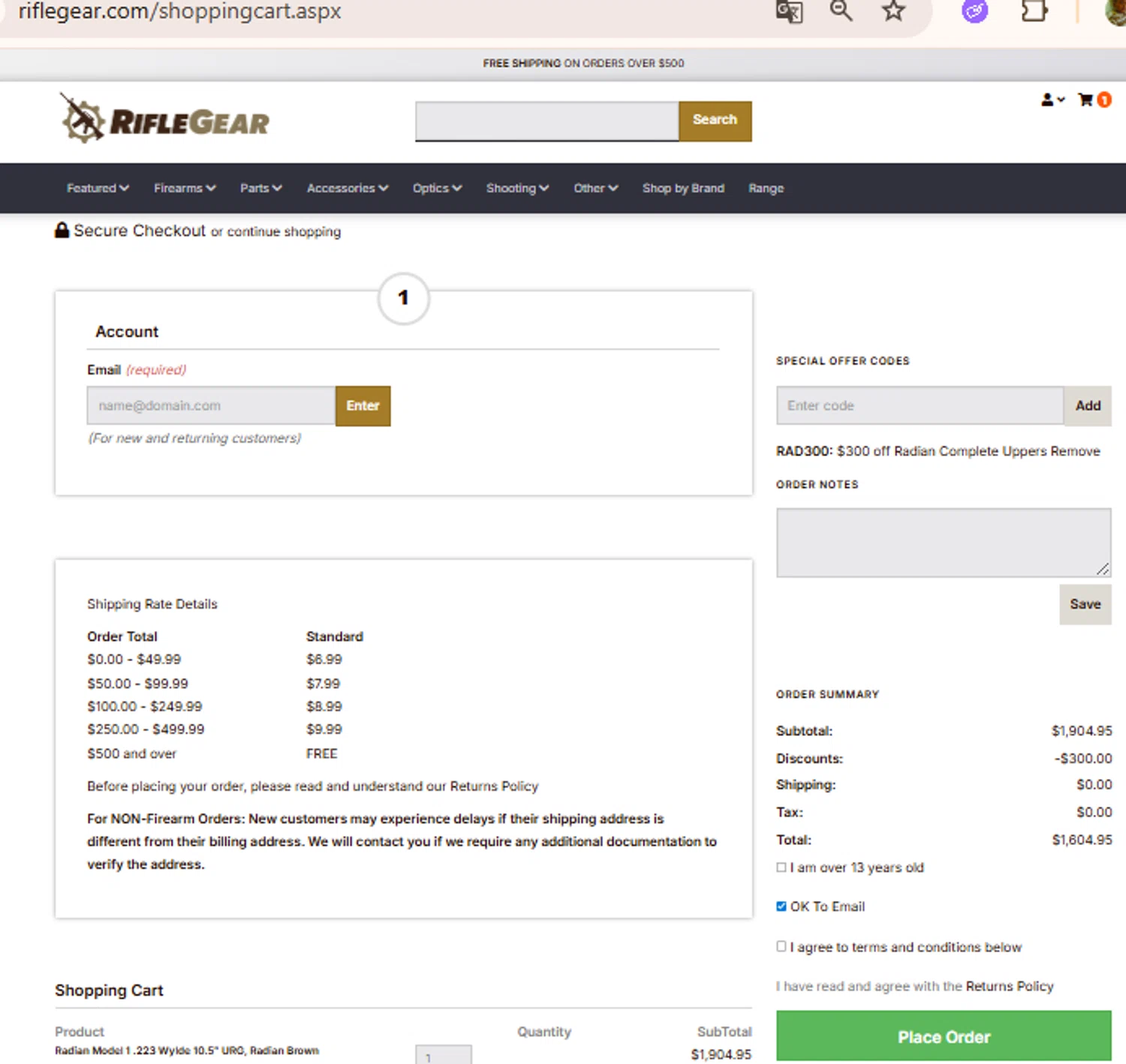
Task: Expand the Shooting menu
Action: pos(517,188)
